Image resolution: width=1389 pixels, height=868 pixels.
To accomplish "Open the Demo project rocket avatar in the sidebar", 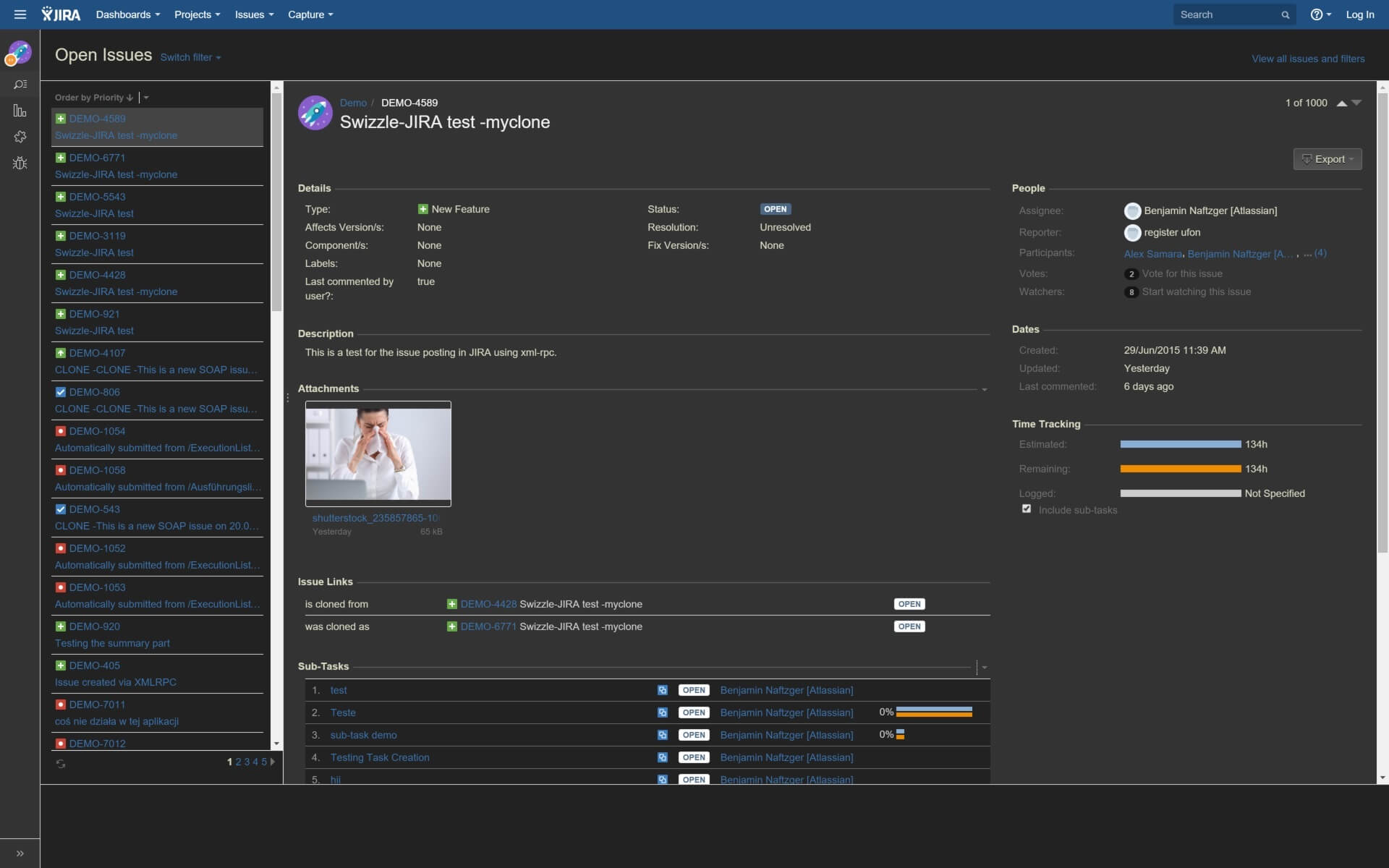I will click(19, 53).
